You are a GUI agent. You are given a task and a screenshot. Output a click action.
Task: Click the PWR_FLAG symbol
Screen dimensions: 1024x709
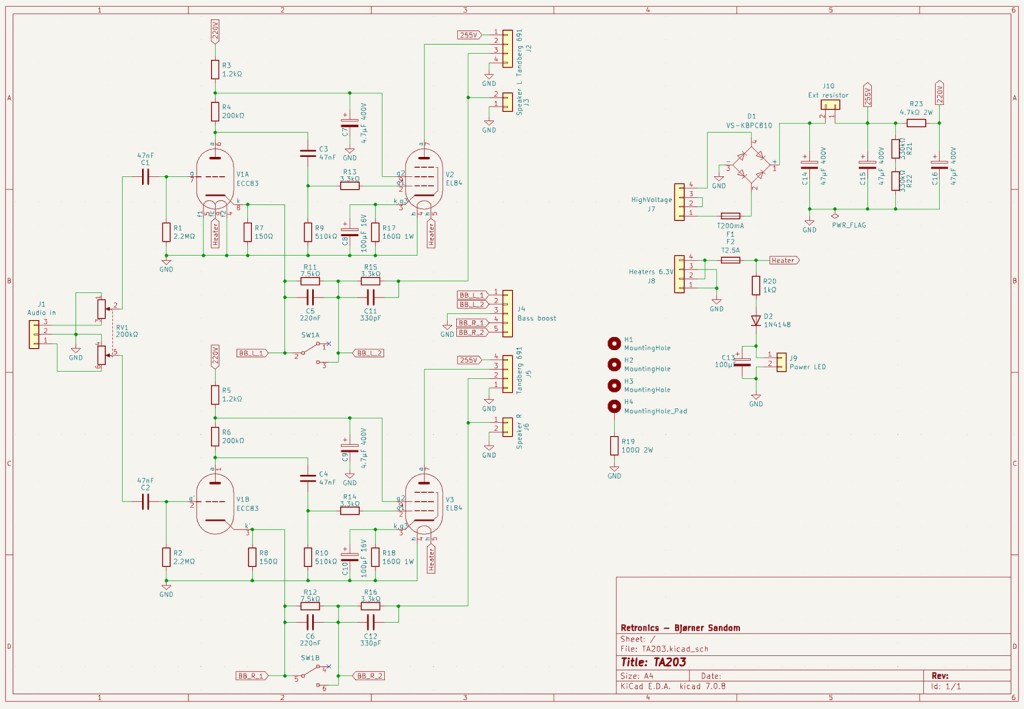pos(836,216)
